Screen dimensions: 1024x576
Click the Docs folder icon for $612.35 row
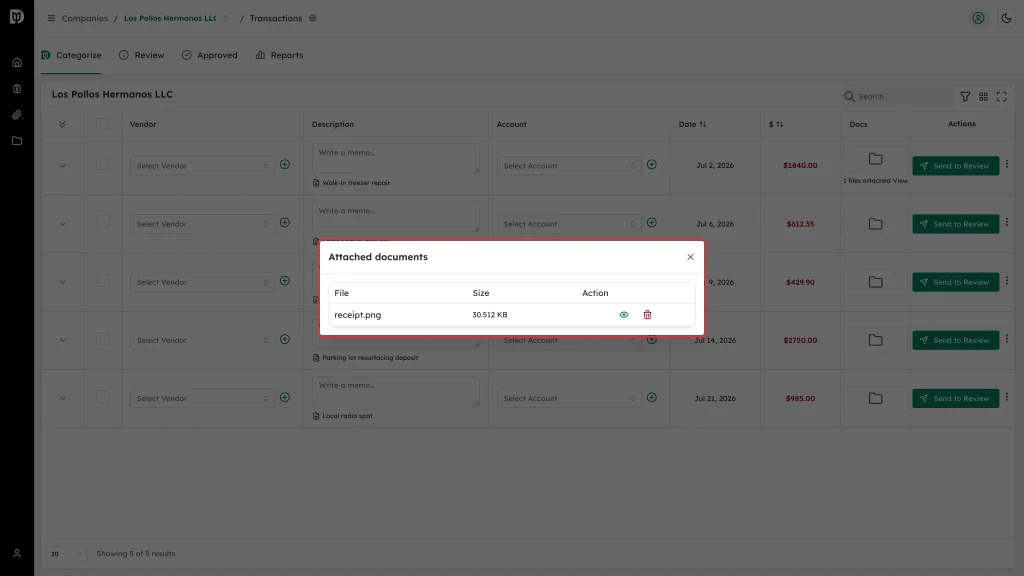[876, 224]
